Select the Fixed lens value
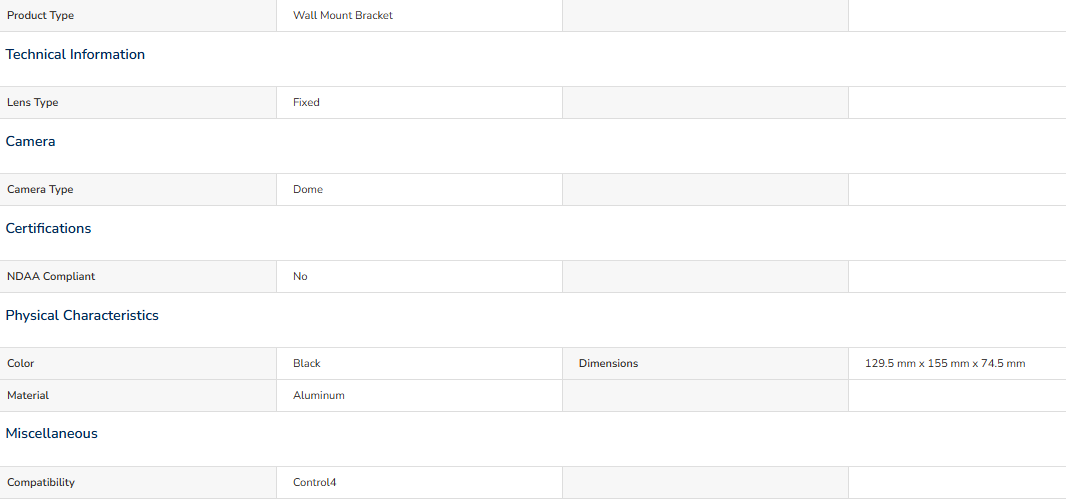 [x=306, y=103]
